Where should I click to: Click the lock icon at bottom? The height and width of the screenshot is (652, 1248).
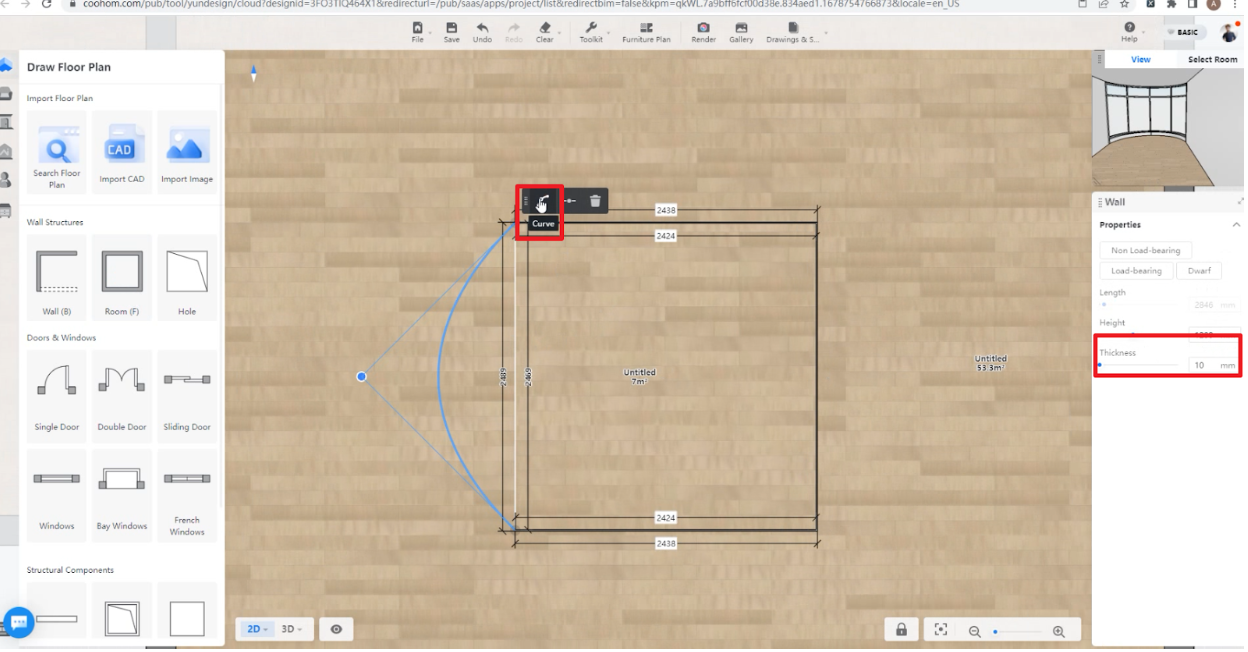click(x=901, y=630)
